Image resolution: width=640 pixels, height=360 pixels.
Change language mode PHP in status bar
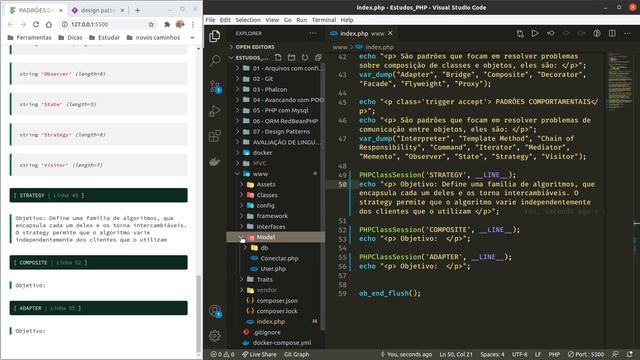coord(554,354)
